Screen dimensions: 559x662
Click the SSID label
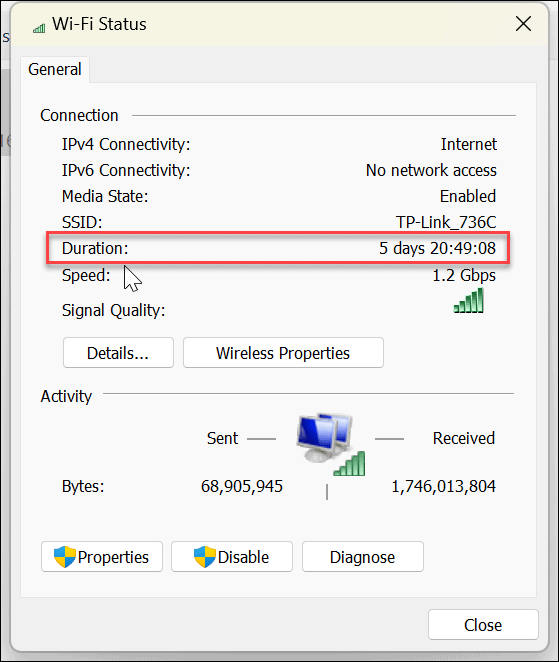click(82, 222)
